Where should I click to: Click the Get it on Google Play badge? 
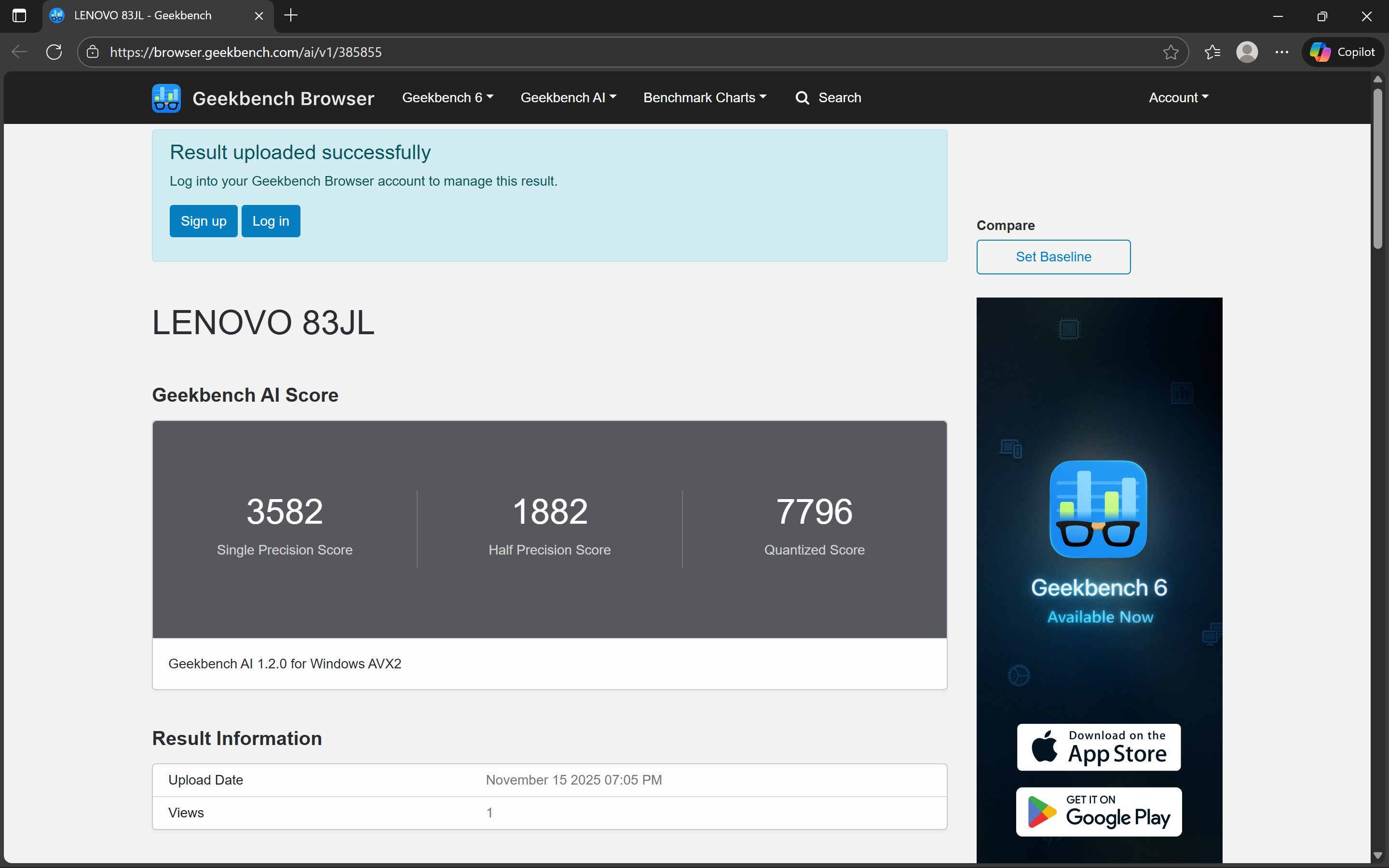[1098, 812]
